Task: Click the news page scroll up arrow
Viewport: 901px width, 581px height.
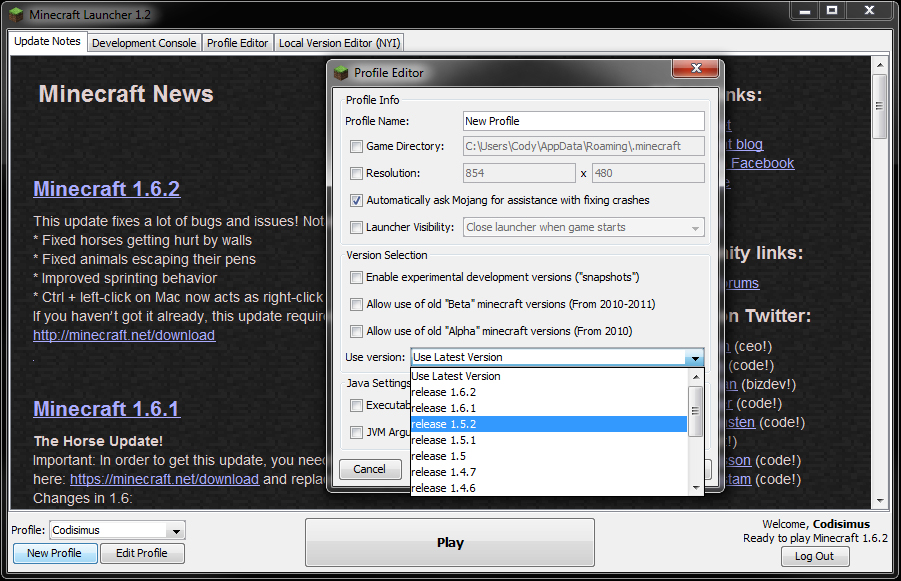Action: pos(879,65)
